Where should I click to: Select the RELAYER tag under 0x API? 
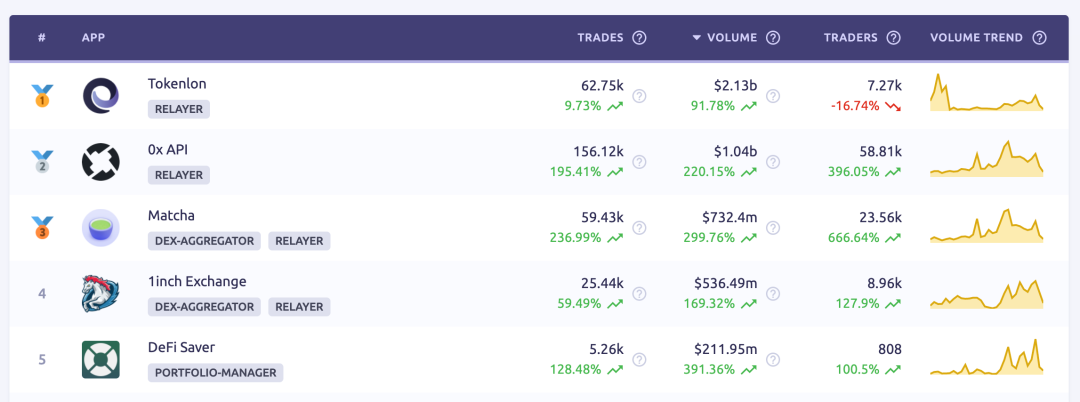[179, 175]
